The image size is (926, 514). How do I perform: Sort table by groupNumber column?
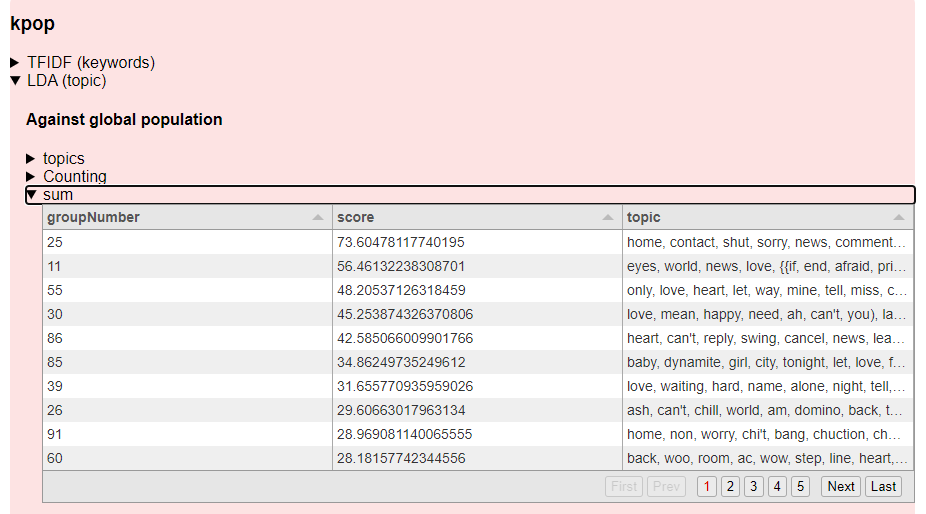tap(187, 217)
